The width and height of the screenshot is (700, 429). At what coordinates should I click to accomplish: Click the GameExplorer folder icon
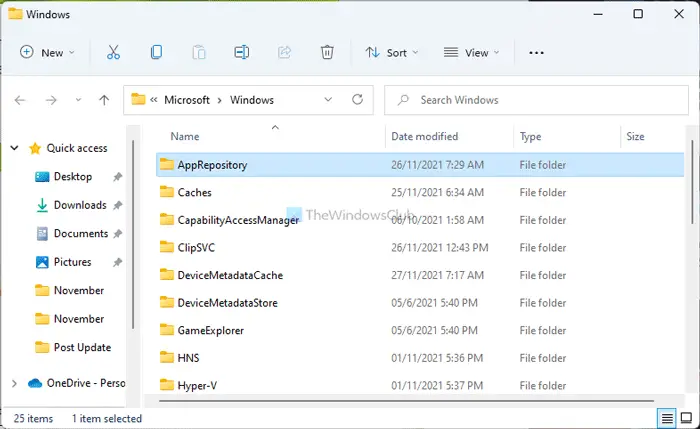pos(167,330)
